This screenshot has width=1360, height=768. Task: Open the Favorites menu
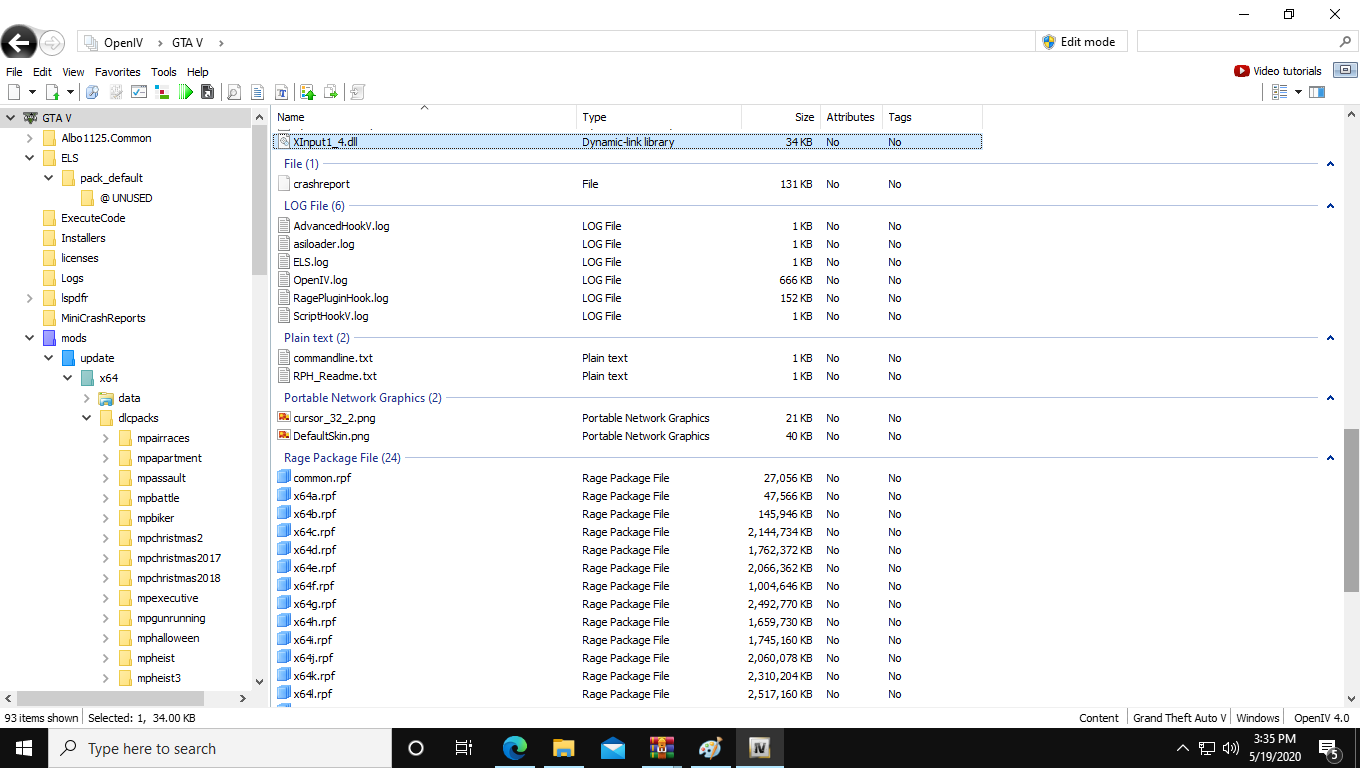117,72
